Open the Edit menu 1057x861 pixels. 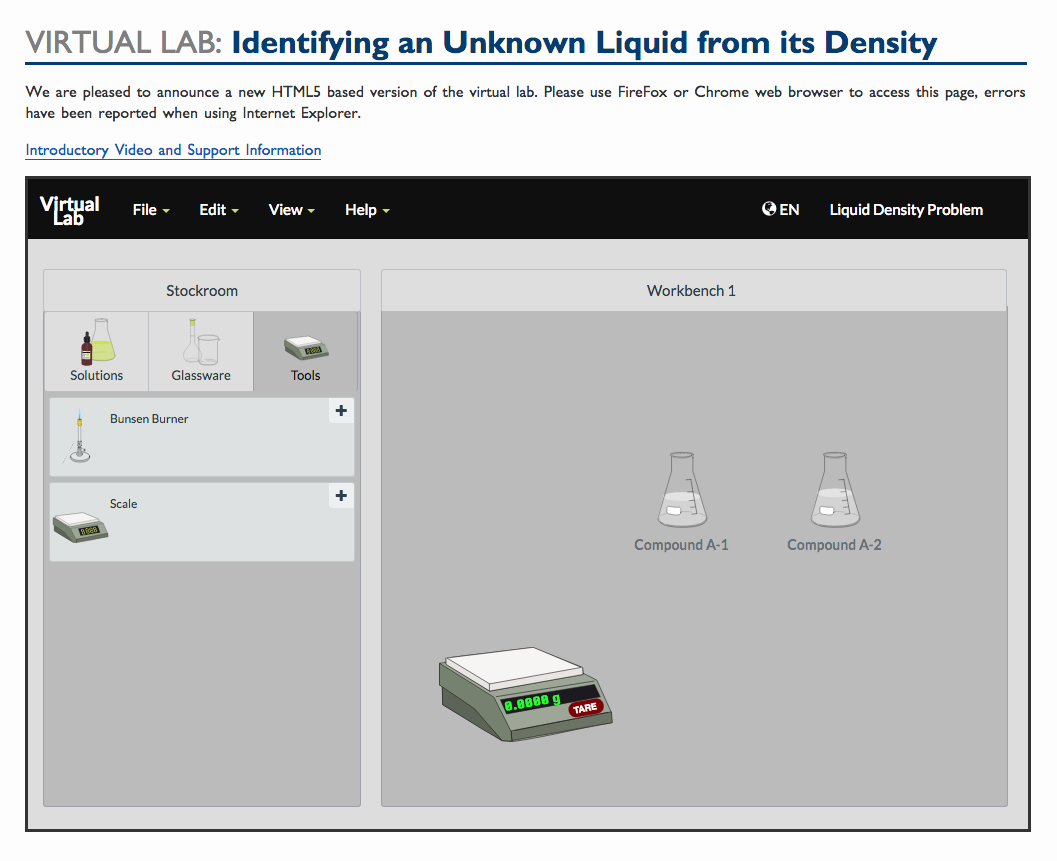coord(218,210)
